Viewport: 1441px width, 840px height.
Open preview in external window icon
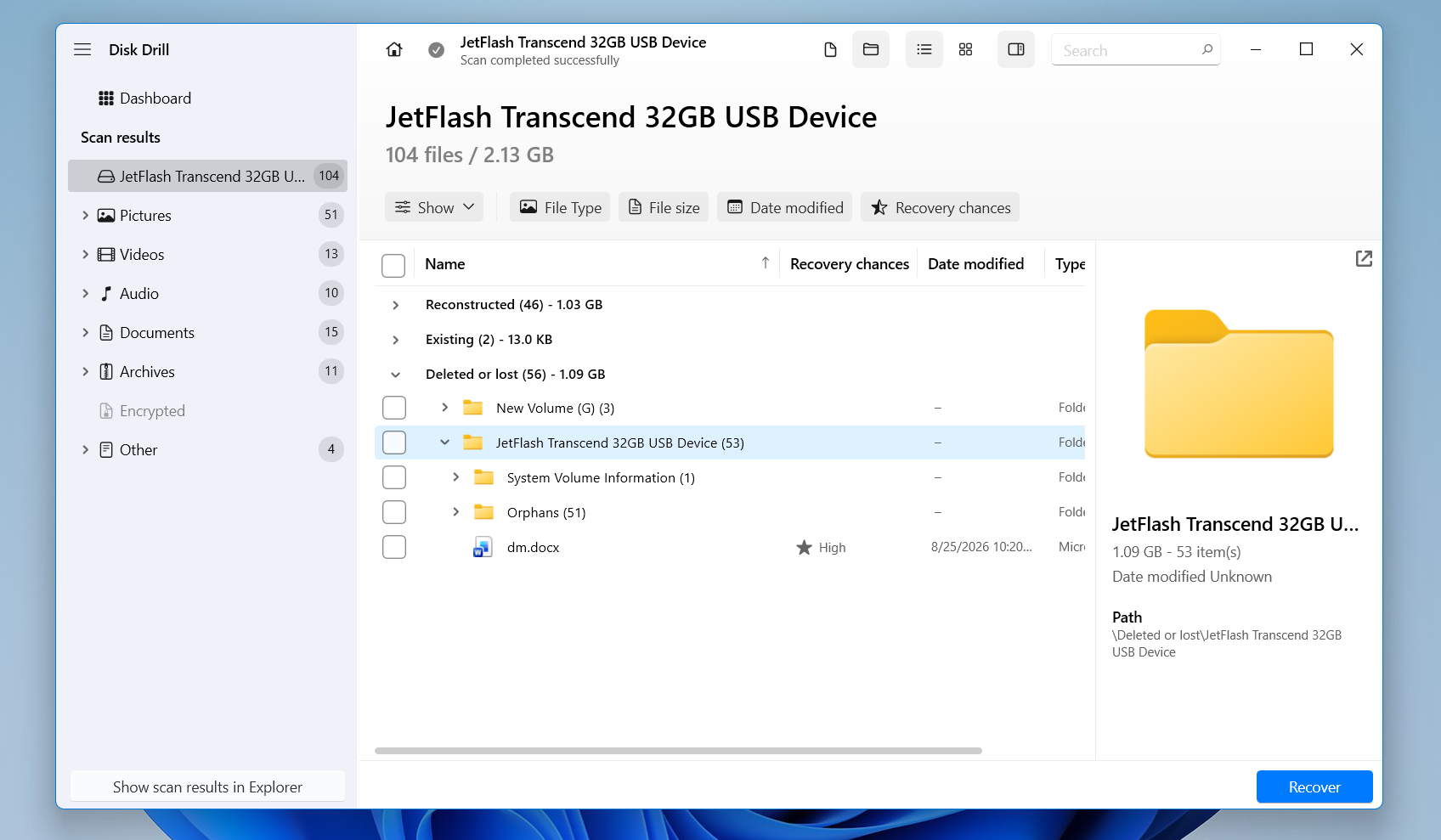coord(1364,259)
